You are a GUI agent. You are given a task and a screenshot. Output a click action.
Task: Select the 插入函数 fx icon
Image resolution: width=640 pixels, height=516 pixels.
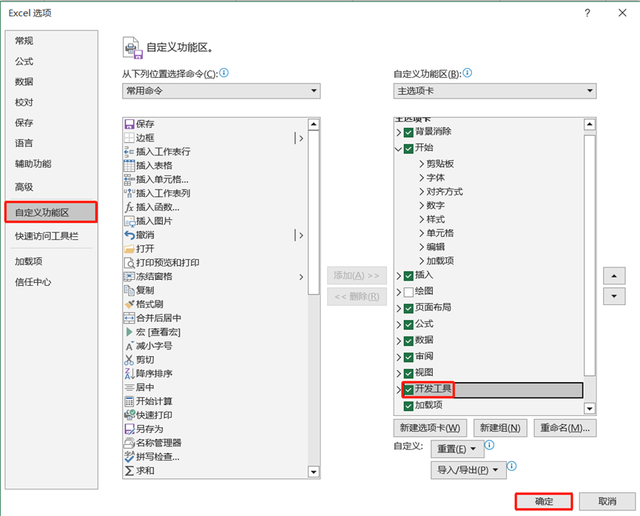click(x=129, y=207)
